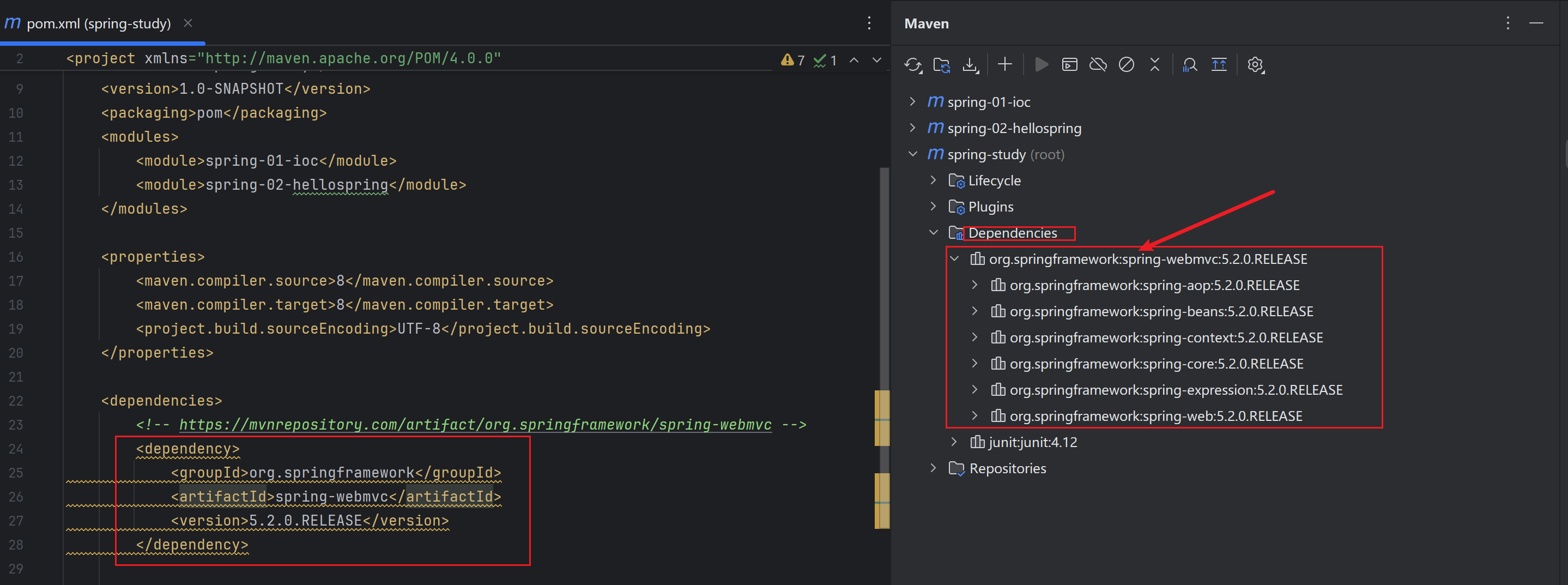This screenshot has height=585, width=1568.
Task: Click select opened Maven project icon
Action: [x=1219, y=64]
